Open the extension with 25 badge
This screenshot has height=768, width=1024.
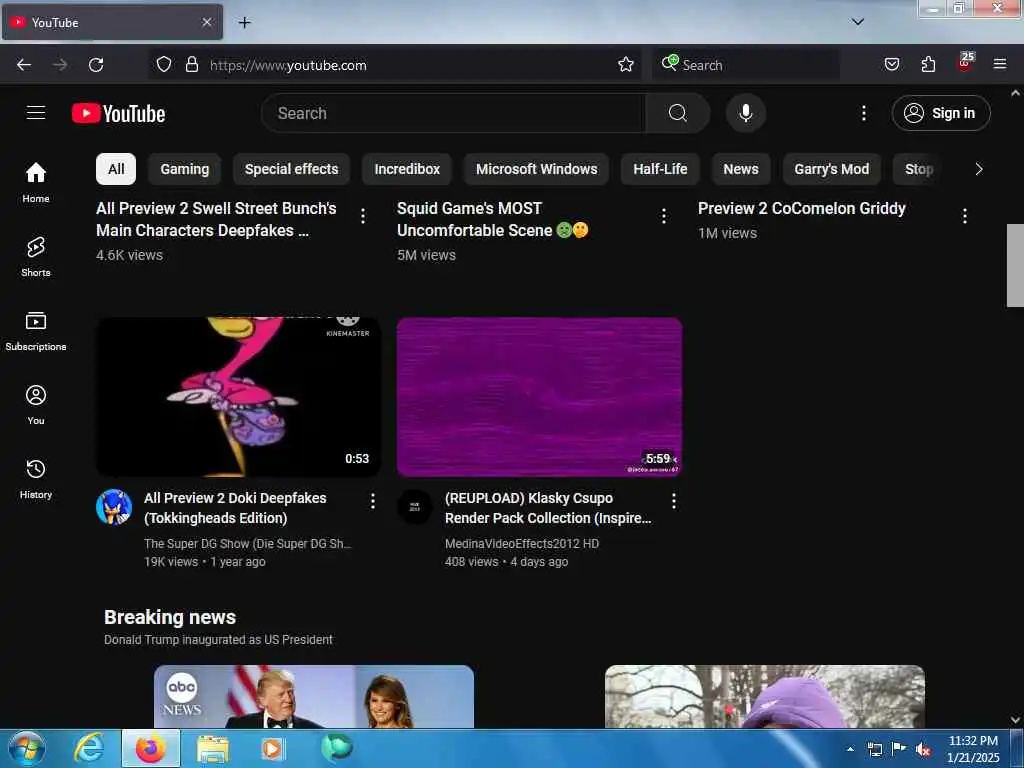click(965, 62)
